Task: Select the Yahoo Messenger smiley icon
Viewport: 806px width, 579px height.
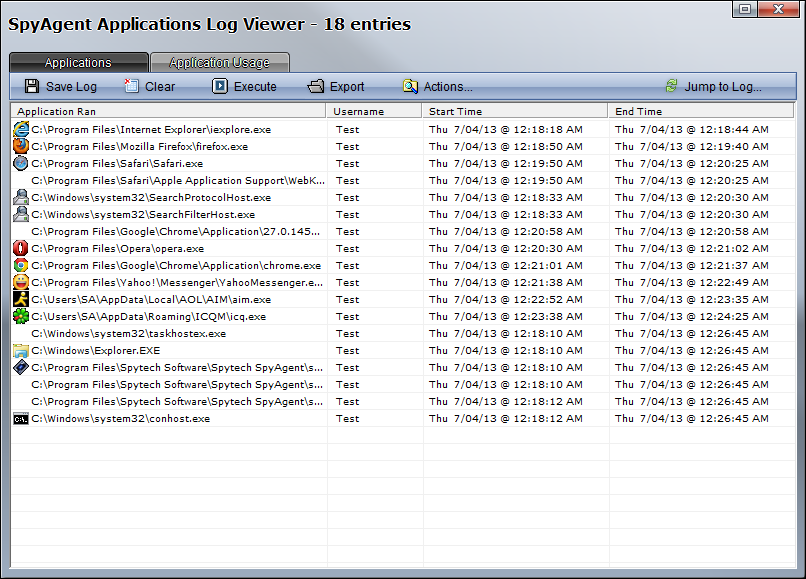Action: [x=20, y=283]
